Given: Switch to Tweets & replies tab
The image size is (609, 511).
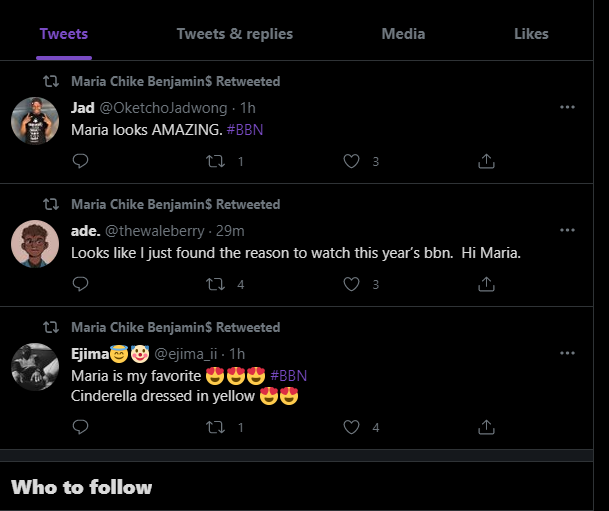Looking at the screenshot, I should [235, 34].
